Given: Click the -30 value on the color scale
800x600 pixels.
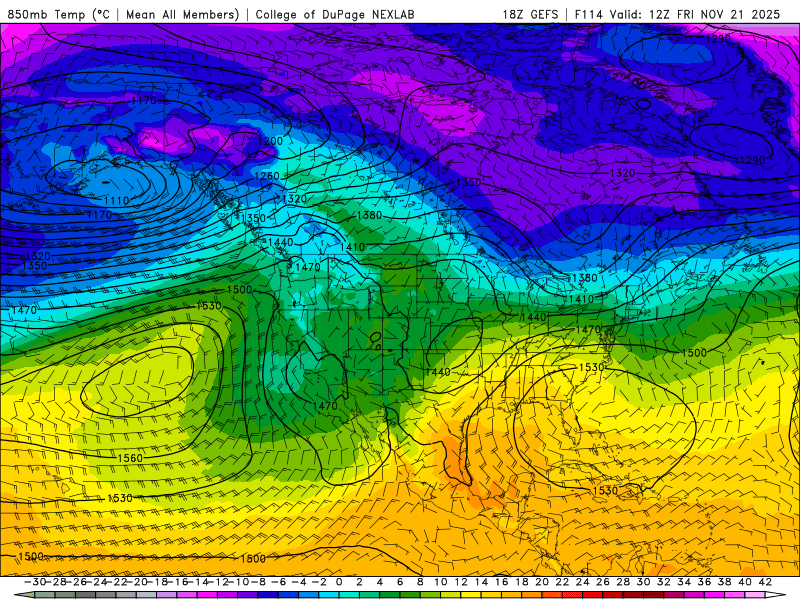Looking at the screenshot, I should [35, 582].
